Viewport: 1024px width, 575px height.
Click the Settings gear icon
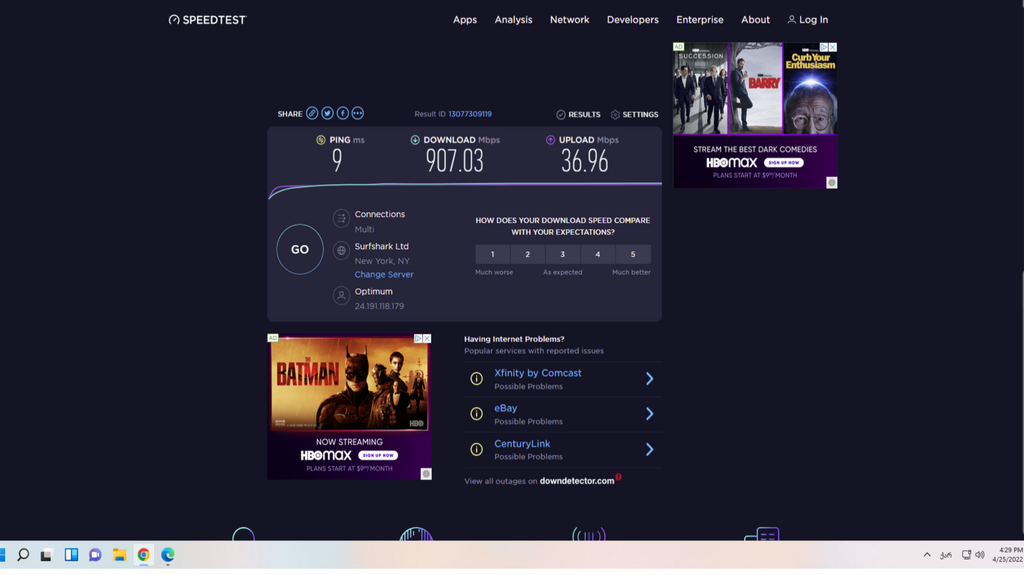tap(615, 114)
